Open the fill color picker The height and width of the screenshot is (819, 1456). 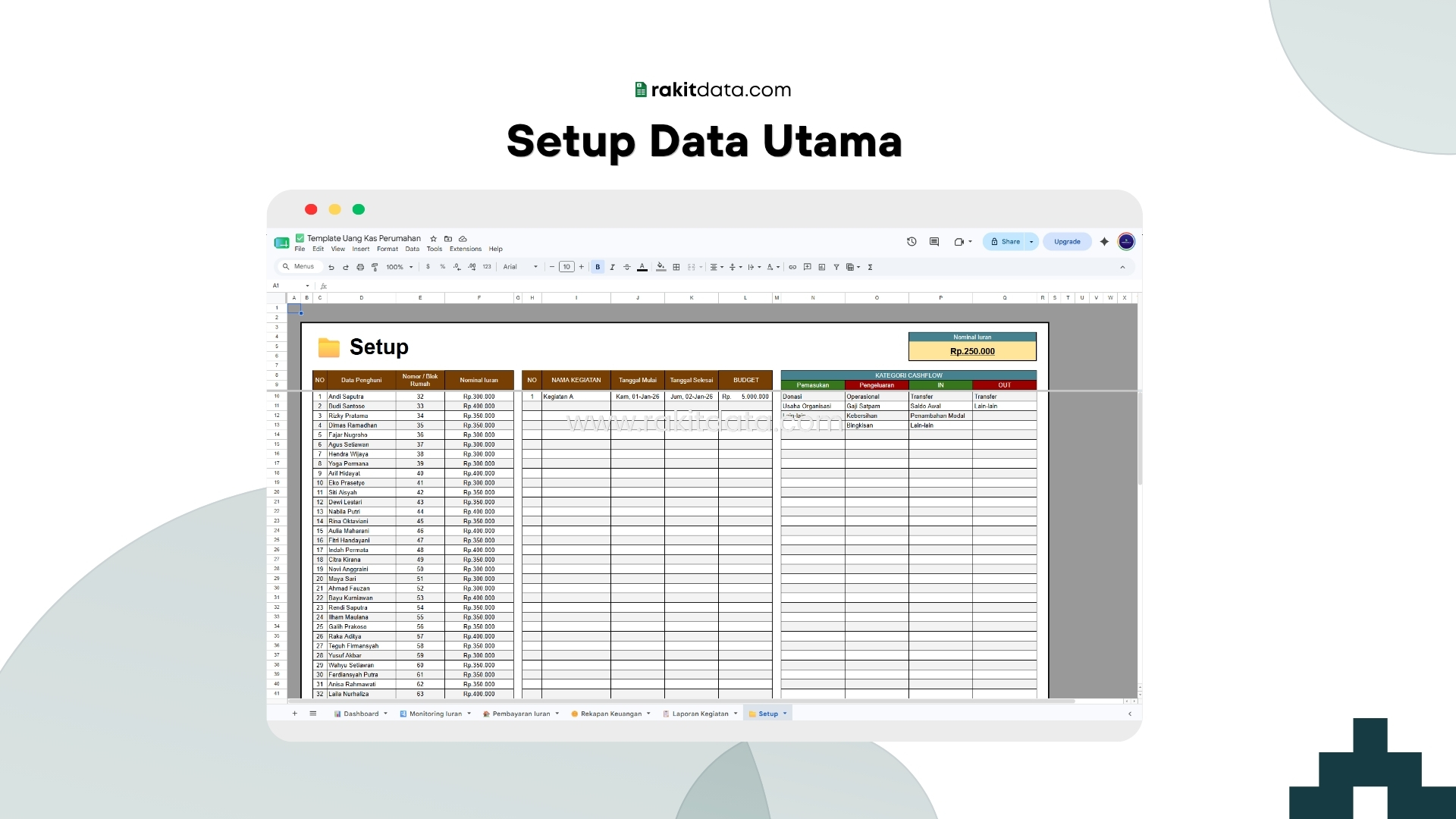click(661, 267)
